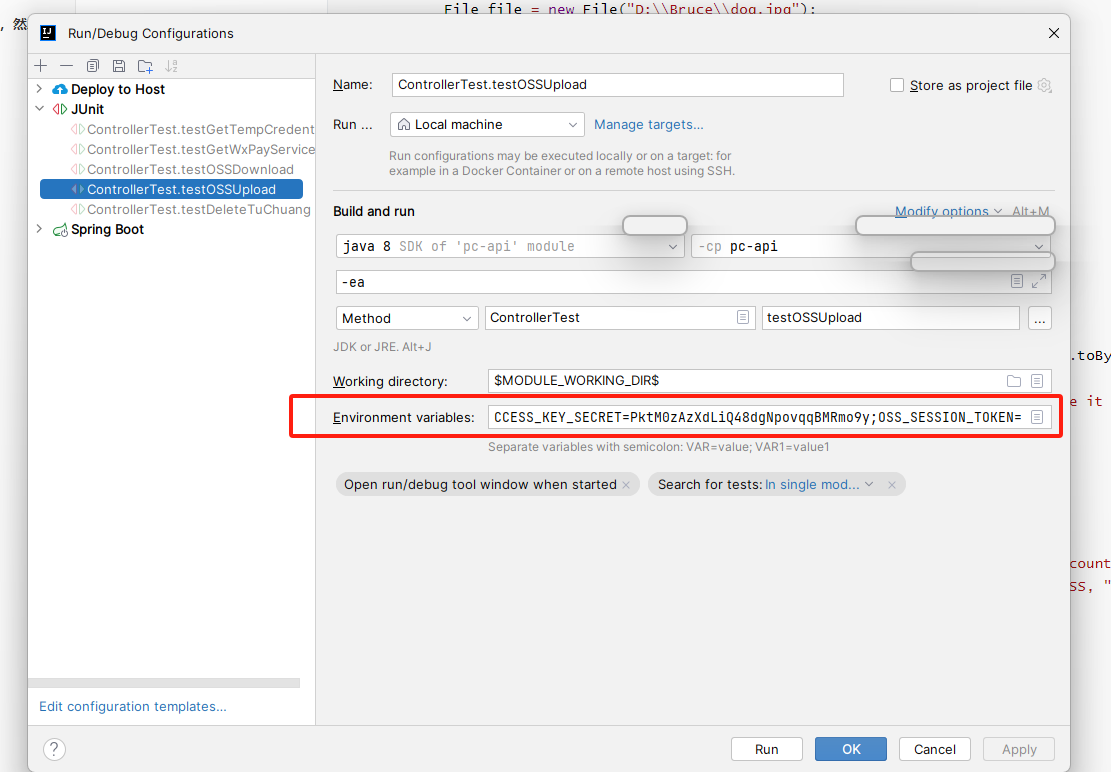Image resolution: width=1111 pixels, height=772 pixels.
Task: Confirm with the OK button
Action: 851,749
